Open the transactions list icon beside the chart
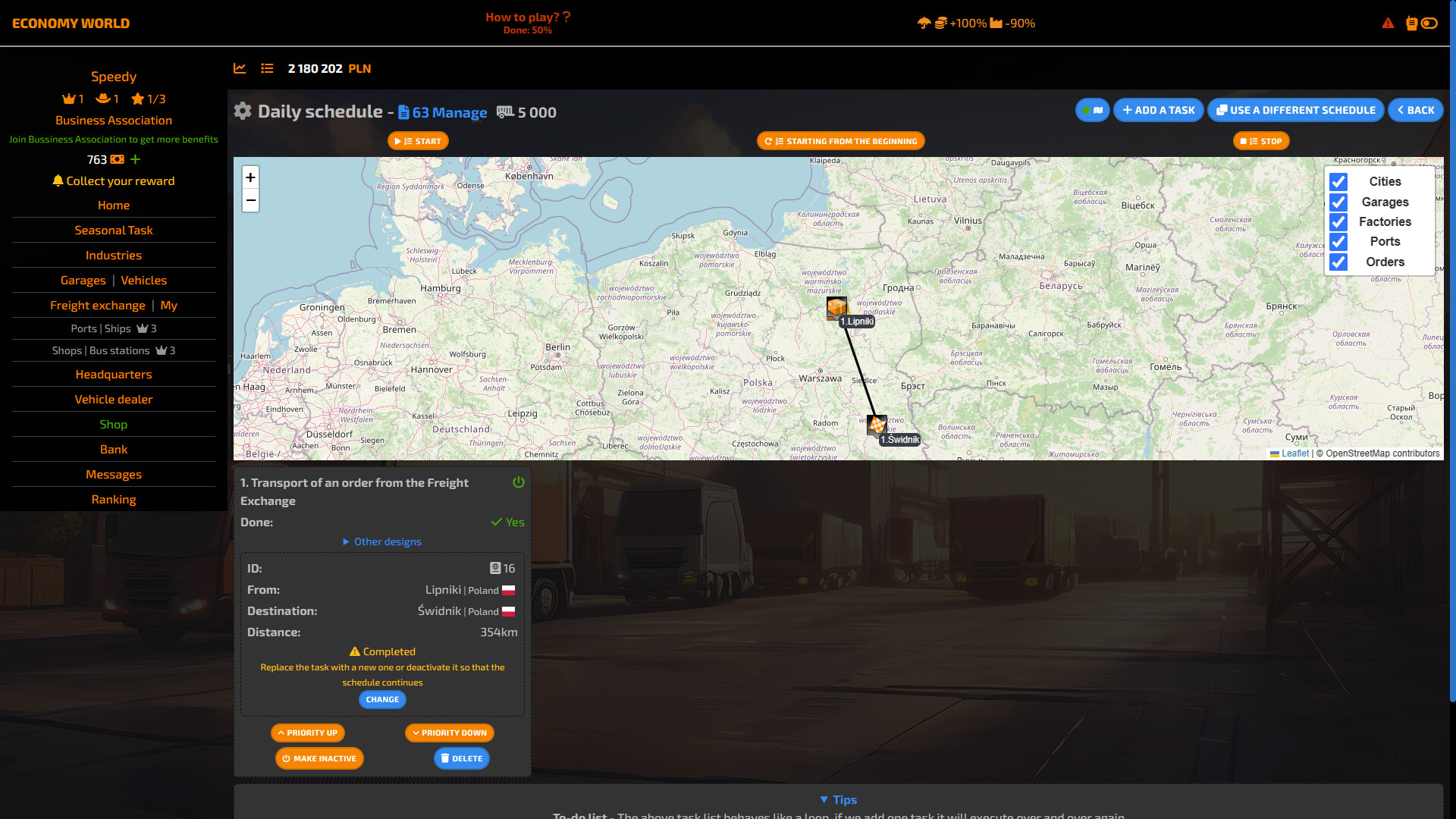1456x819 pixels. 267,68
